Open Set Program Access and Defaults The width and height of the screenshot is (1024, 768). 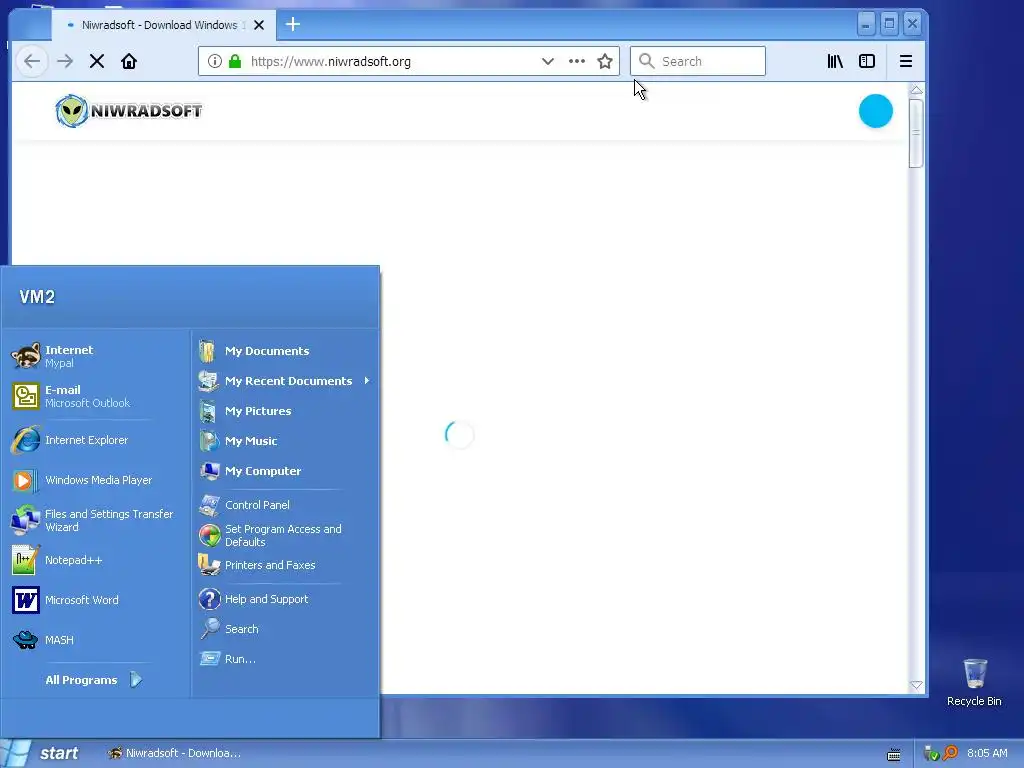coord(285,536)
